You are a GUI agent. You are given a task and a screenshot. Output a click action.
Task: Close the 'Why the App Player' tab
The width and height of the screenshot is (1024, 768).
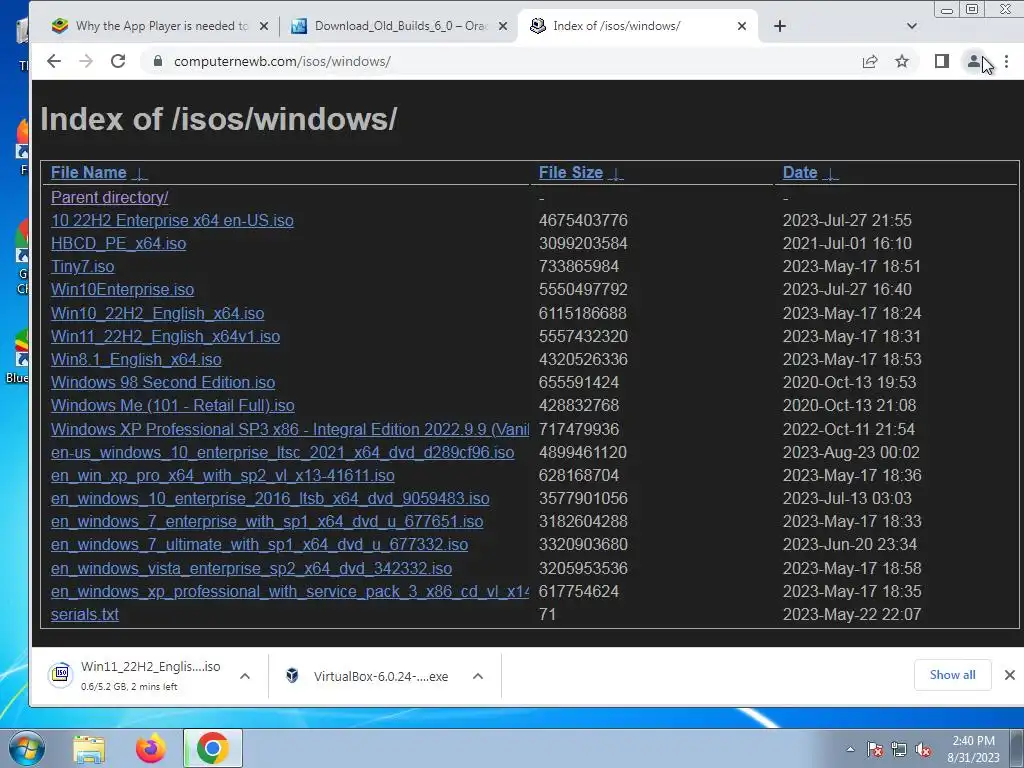pyautogui.click(x=263, y=26)
